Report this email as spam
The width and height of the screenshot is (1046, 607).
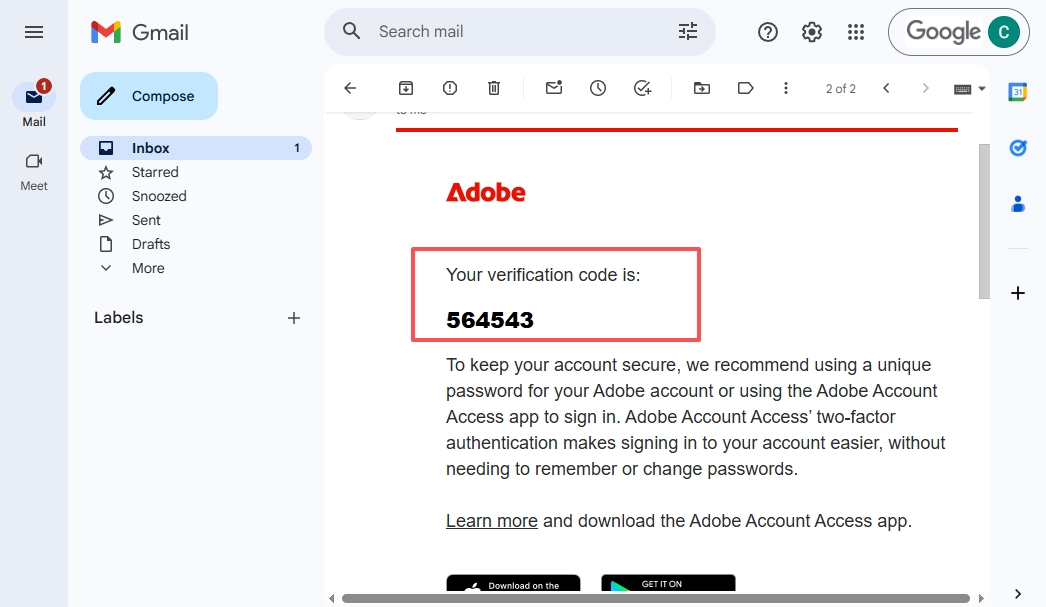coord(450,88)
